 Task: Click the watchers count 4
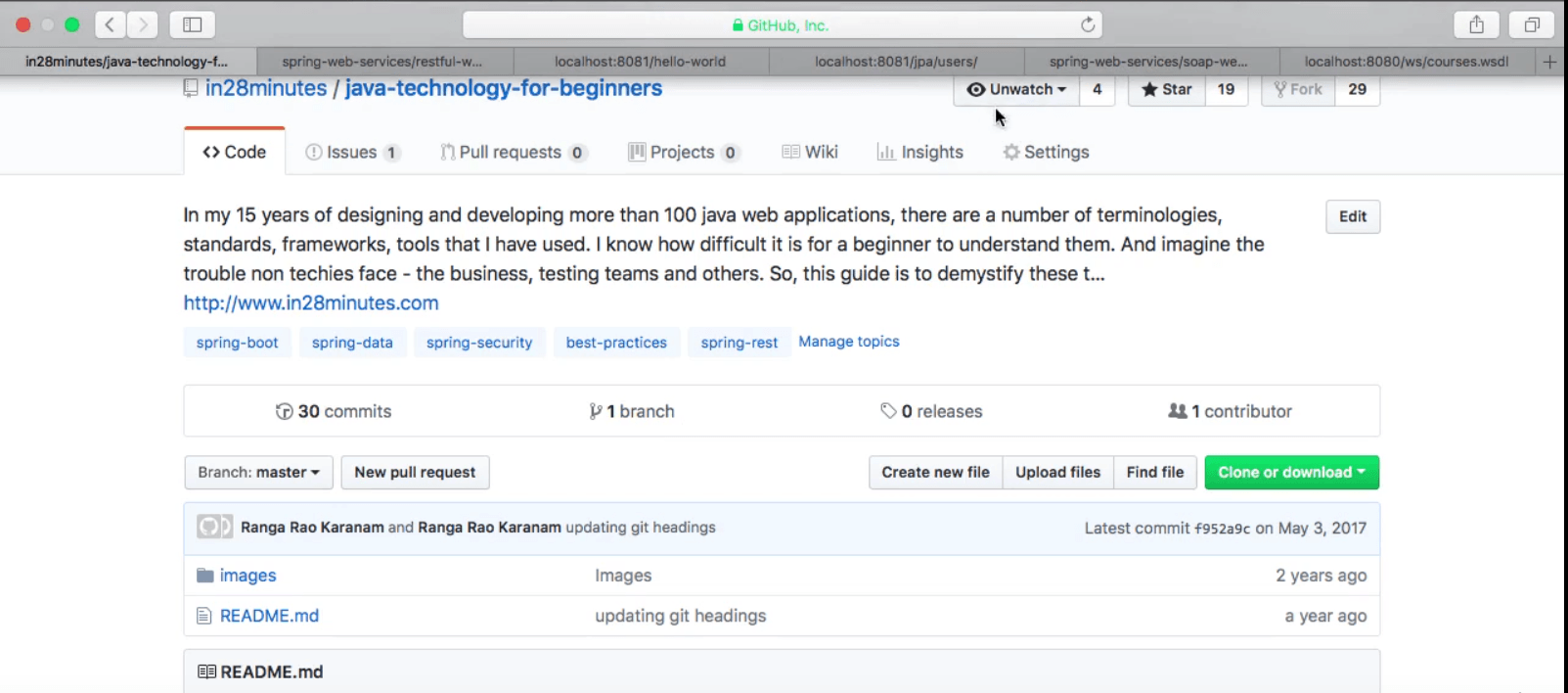click(1098, 89)
